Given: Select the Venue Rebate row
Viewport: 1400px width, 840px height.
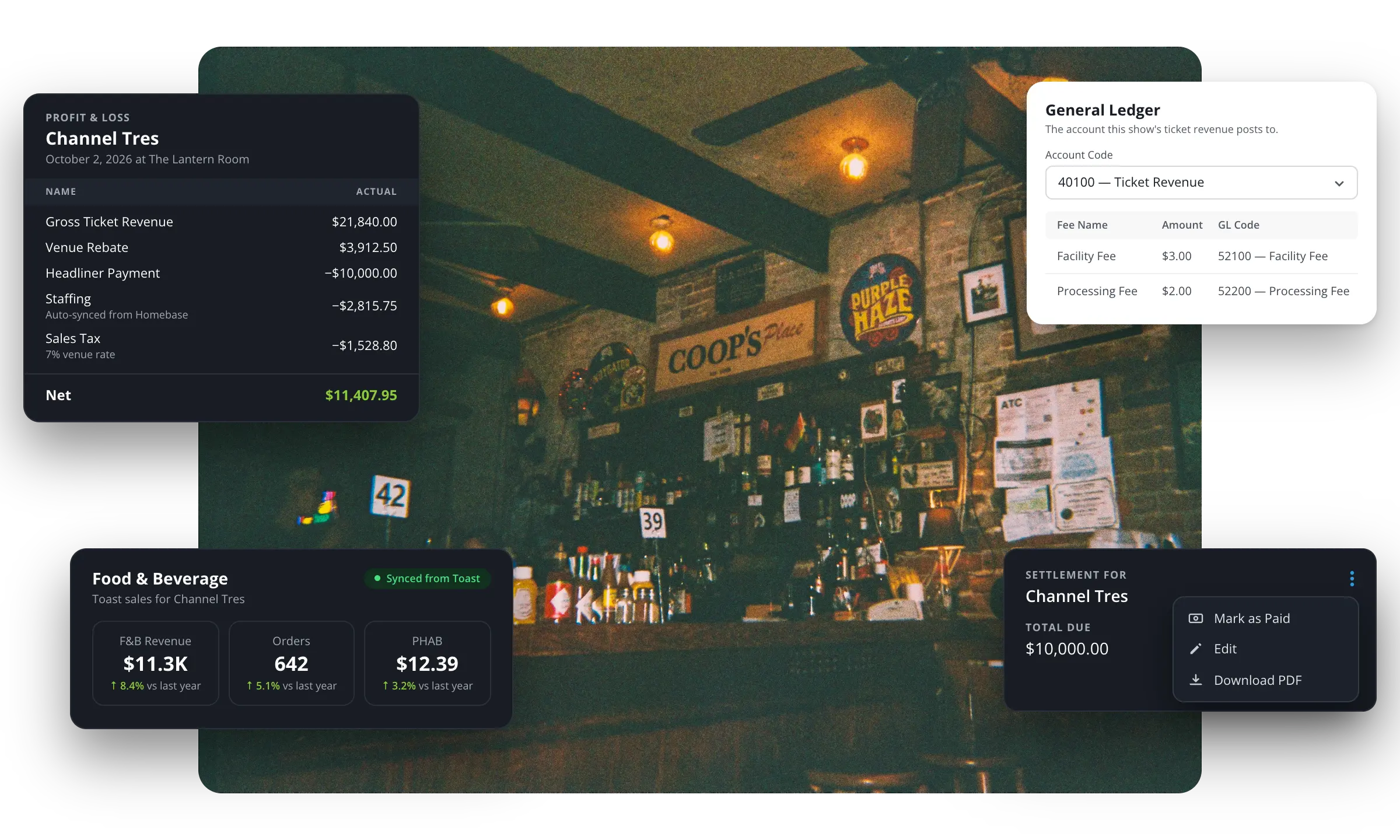Looking at the screenshot, I should click(x=221, y=247).
